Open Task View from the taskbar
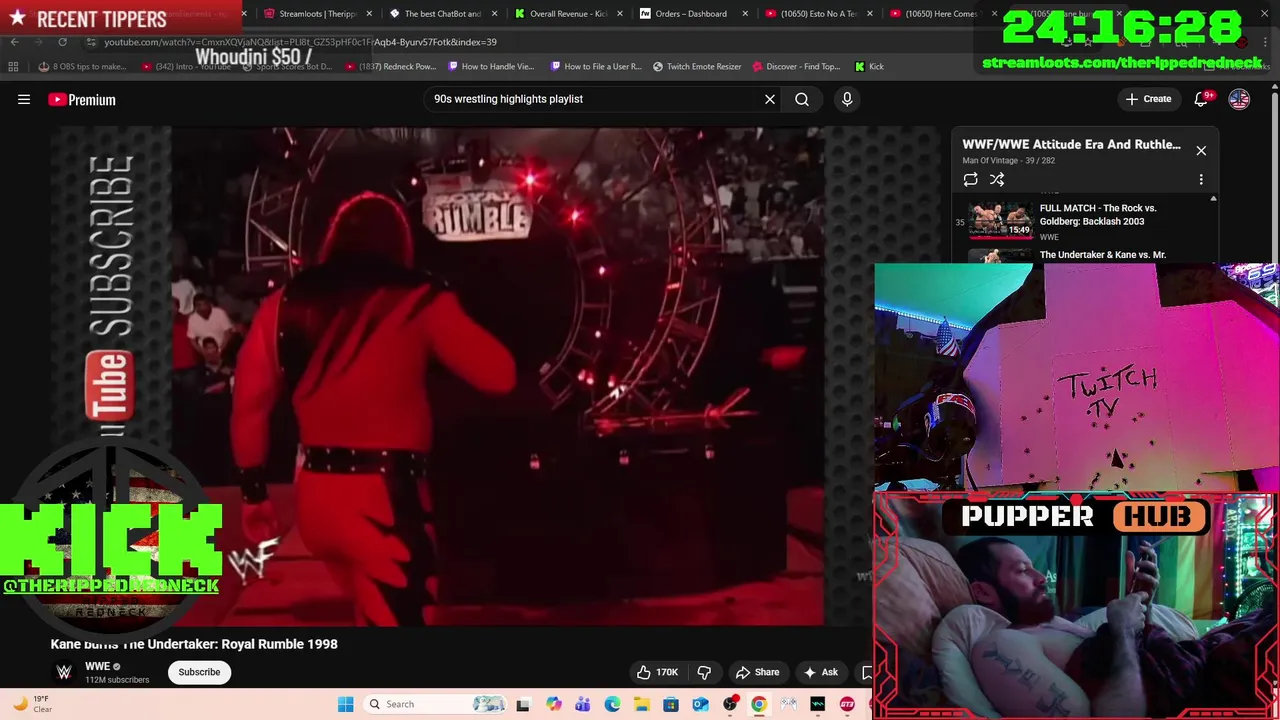This screenshot has height=720, width=1280. pos(522,704)
